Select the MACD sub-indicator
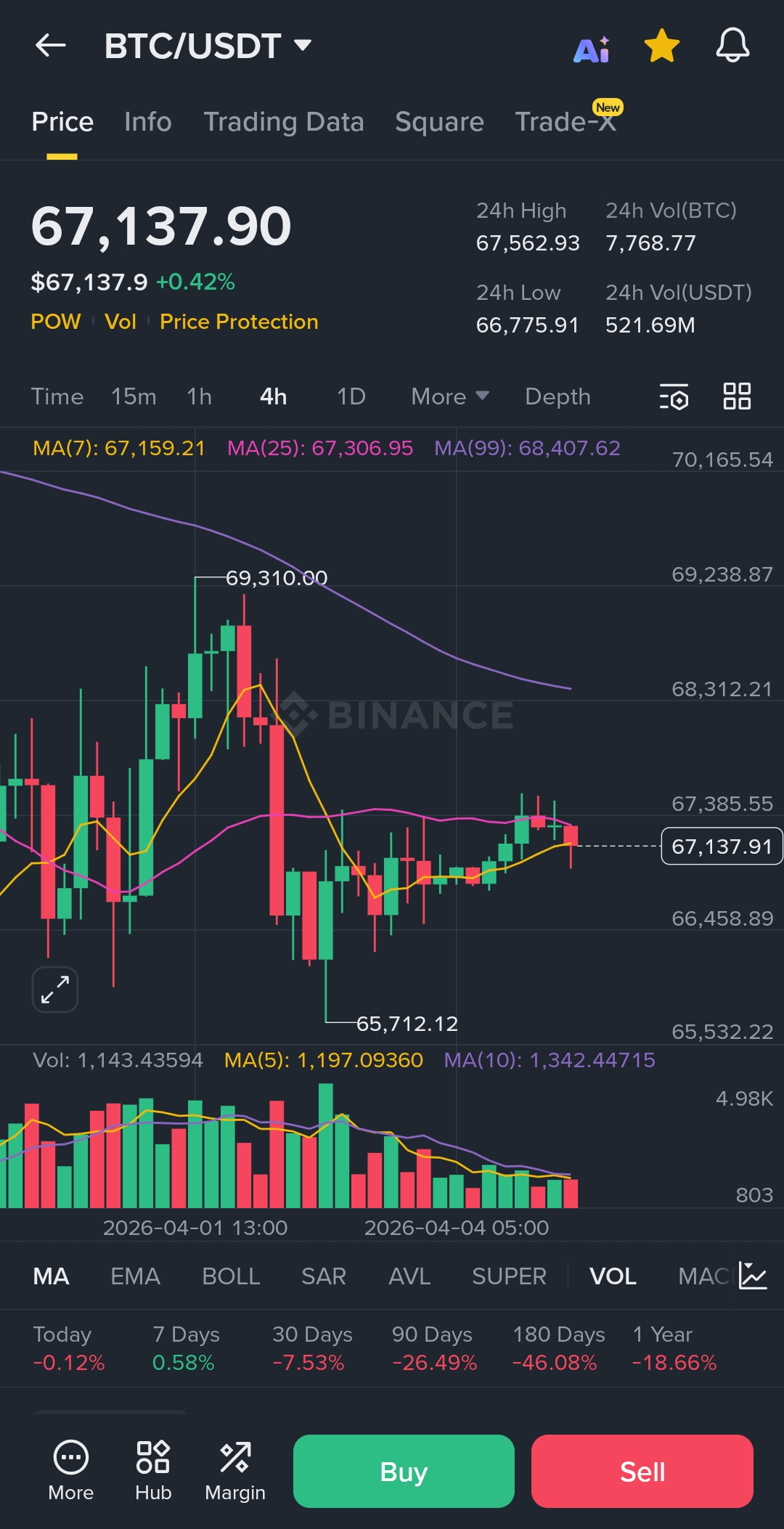The width and height of the screenshot is (784, 1529). point(703,1276)
